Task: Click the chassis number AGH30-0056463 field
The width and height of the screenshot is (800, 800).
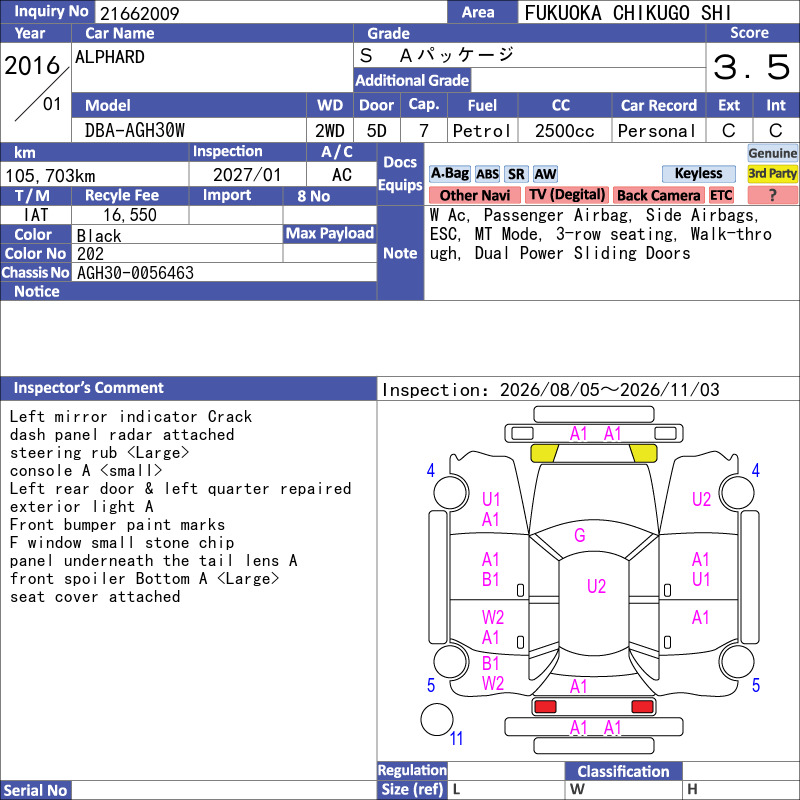Action: tap(224, 272)
